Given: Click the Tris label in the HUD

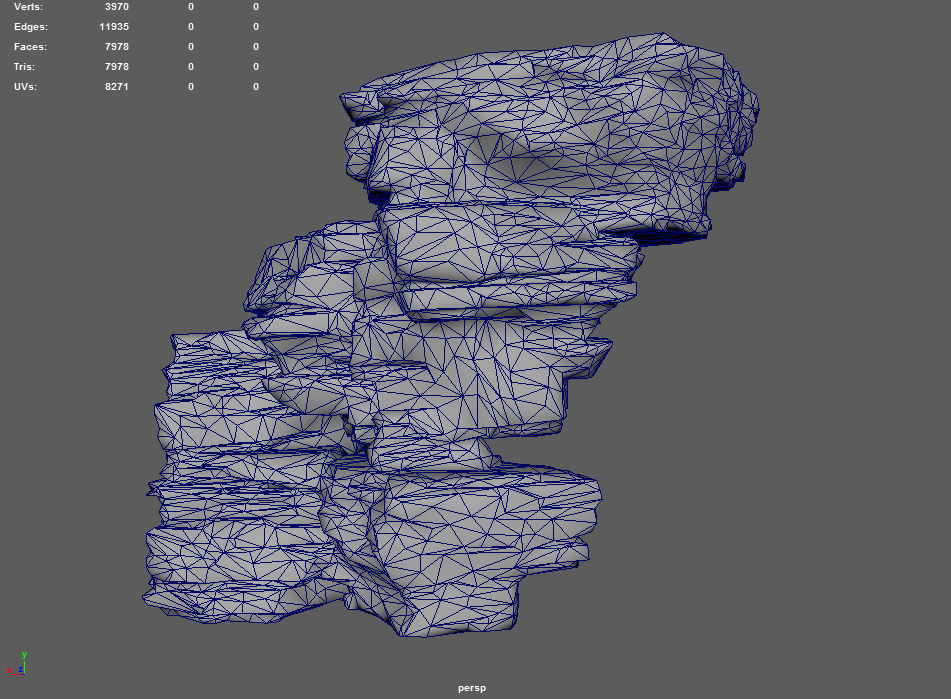Looking at the screenshot, I should click(x=24, y=67).
